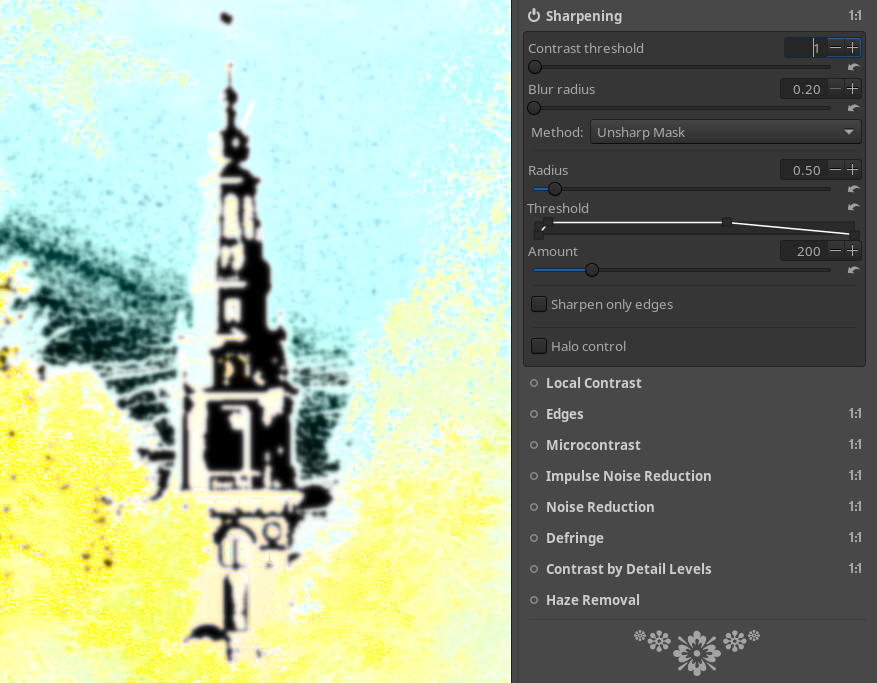
Task: Expand the Microcontrast section
Action: tap(593, 445)
